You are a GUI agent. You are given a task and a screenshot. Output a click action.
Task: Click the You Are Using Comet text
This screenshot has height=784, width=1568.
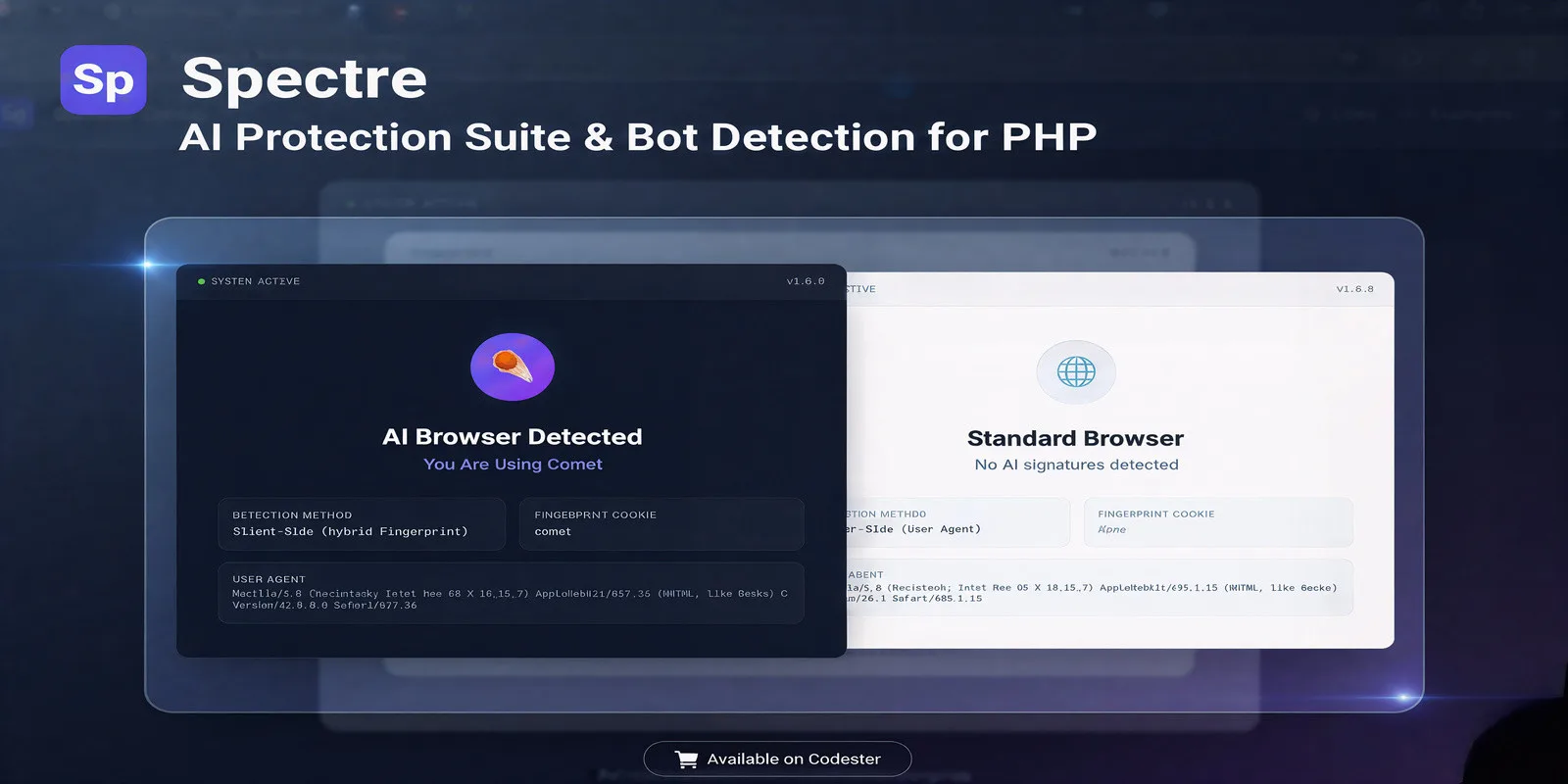513,464
